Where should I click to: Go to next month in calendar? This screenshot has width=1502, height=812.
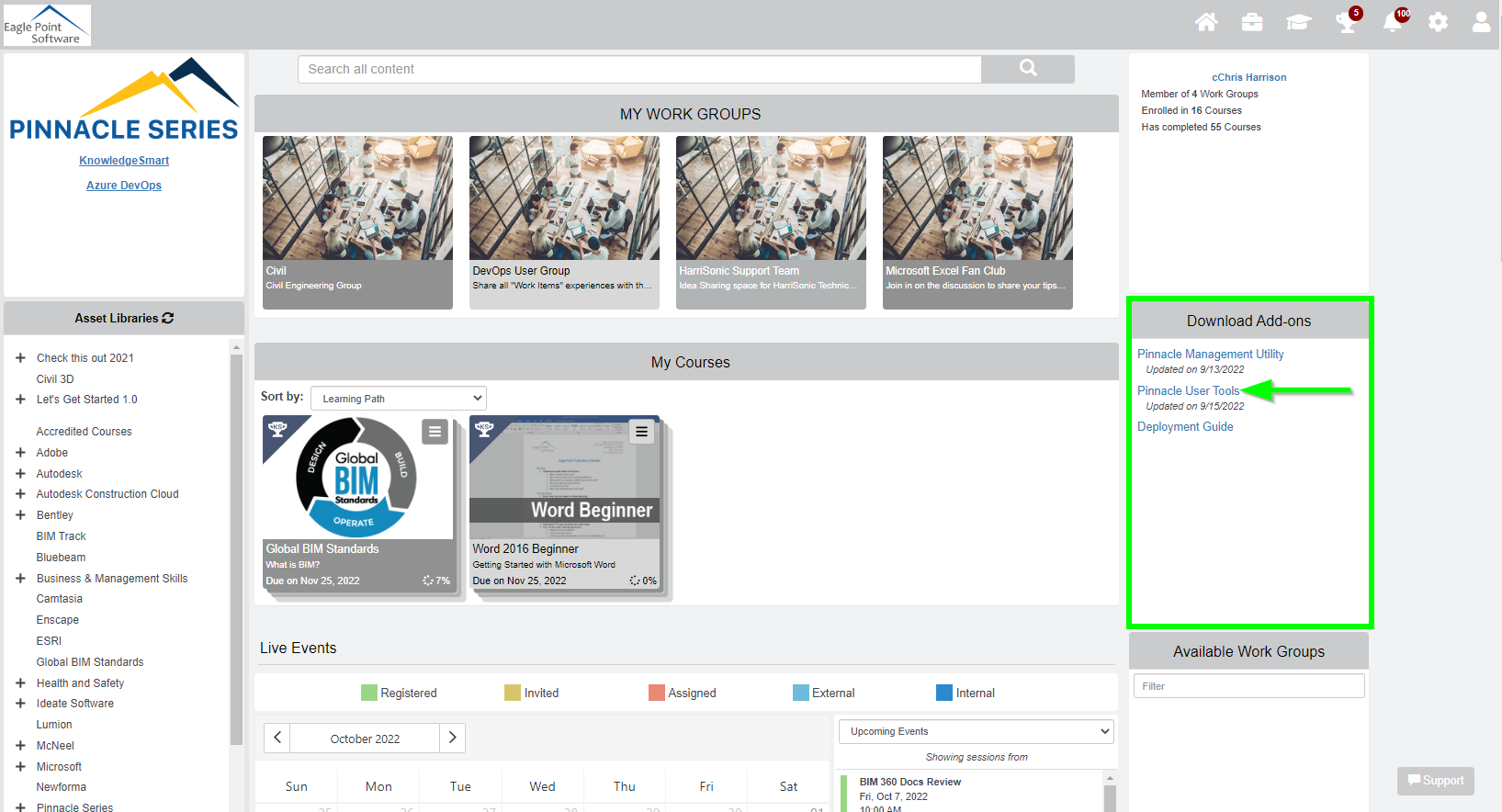pos(452,738)
